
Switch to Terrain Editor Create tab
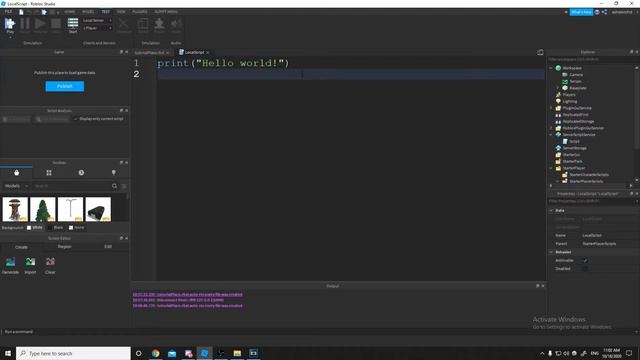coord(21,247)
